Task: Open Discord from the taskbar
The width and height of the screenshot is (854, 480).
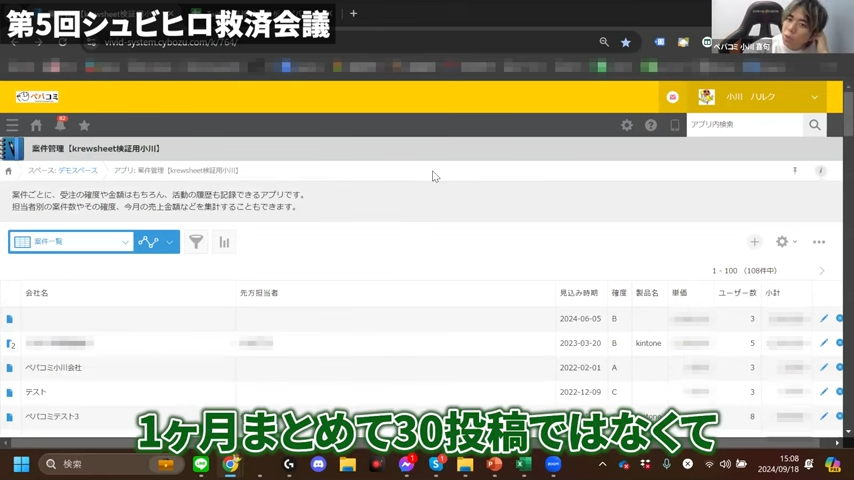Action: tap(319, 464)
